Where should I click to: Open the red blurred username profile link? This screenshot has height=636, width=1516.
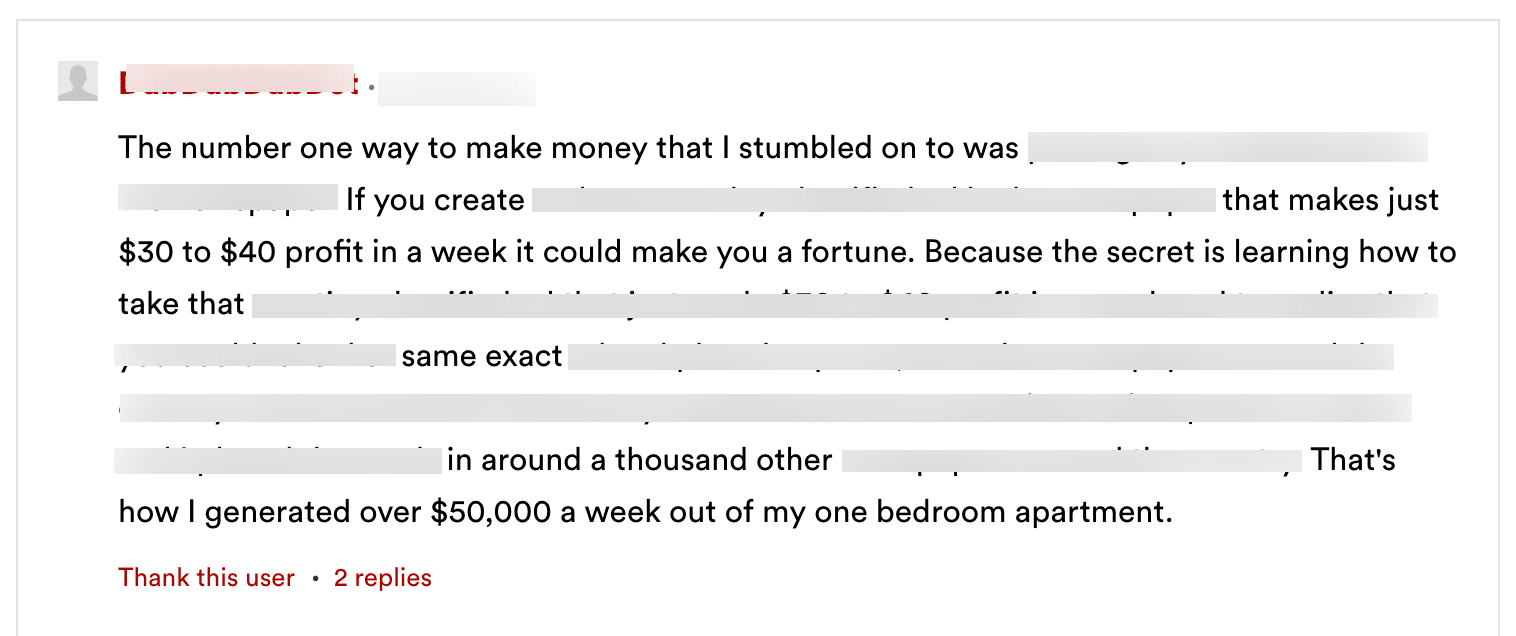(238, 83)
